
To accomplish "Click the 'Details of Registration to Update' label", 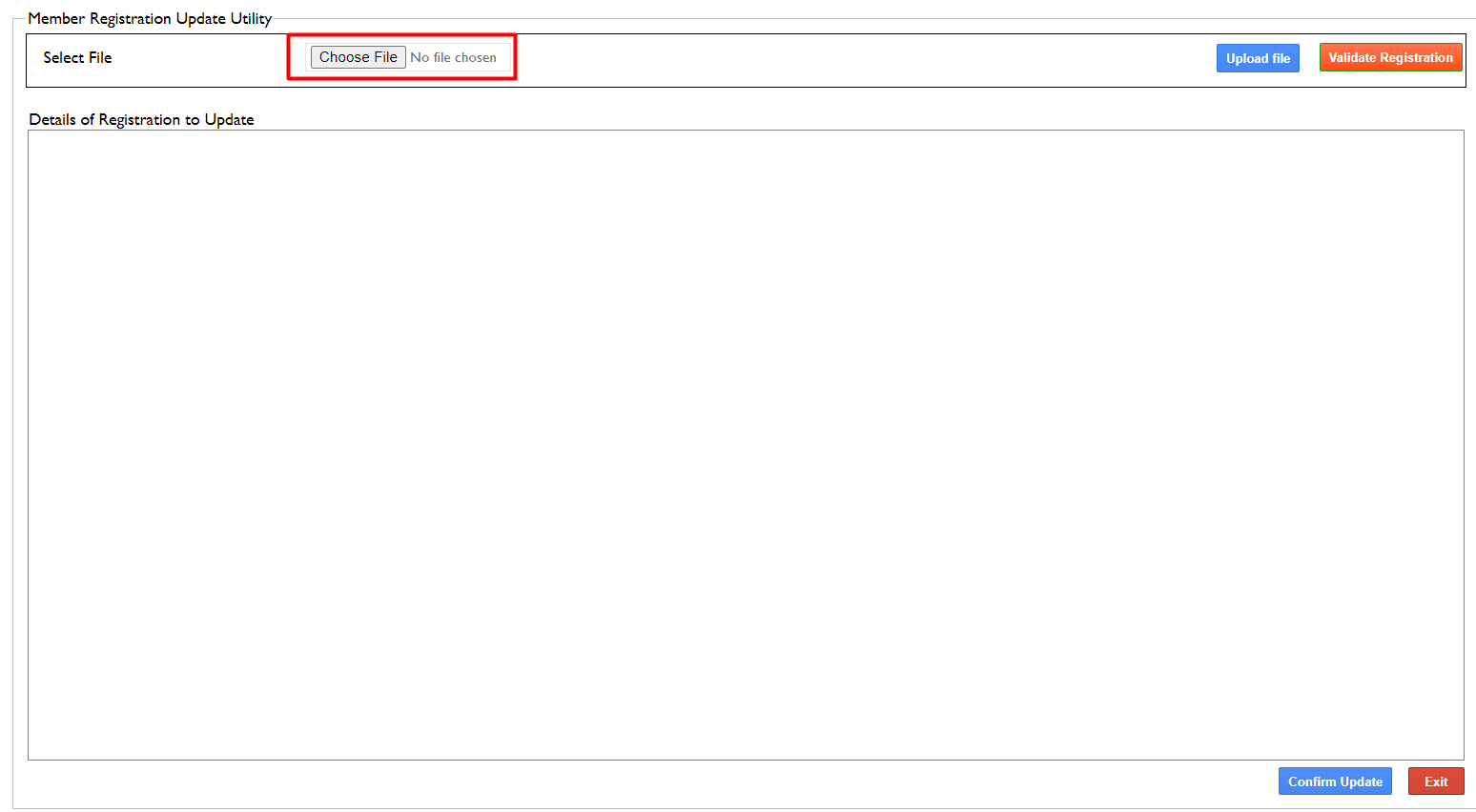I will pos(141,120).
